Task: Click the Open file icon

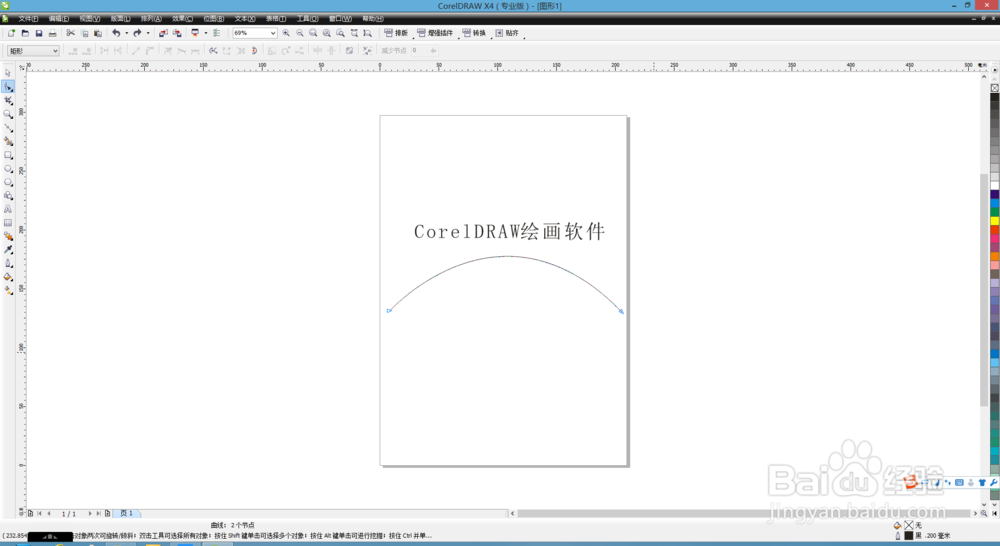Action: [26, 33]
